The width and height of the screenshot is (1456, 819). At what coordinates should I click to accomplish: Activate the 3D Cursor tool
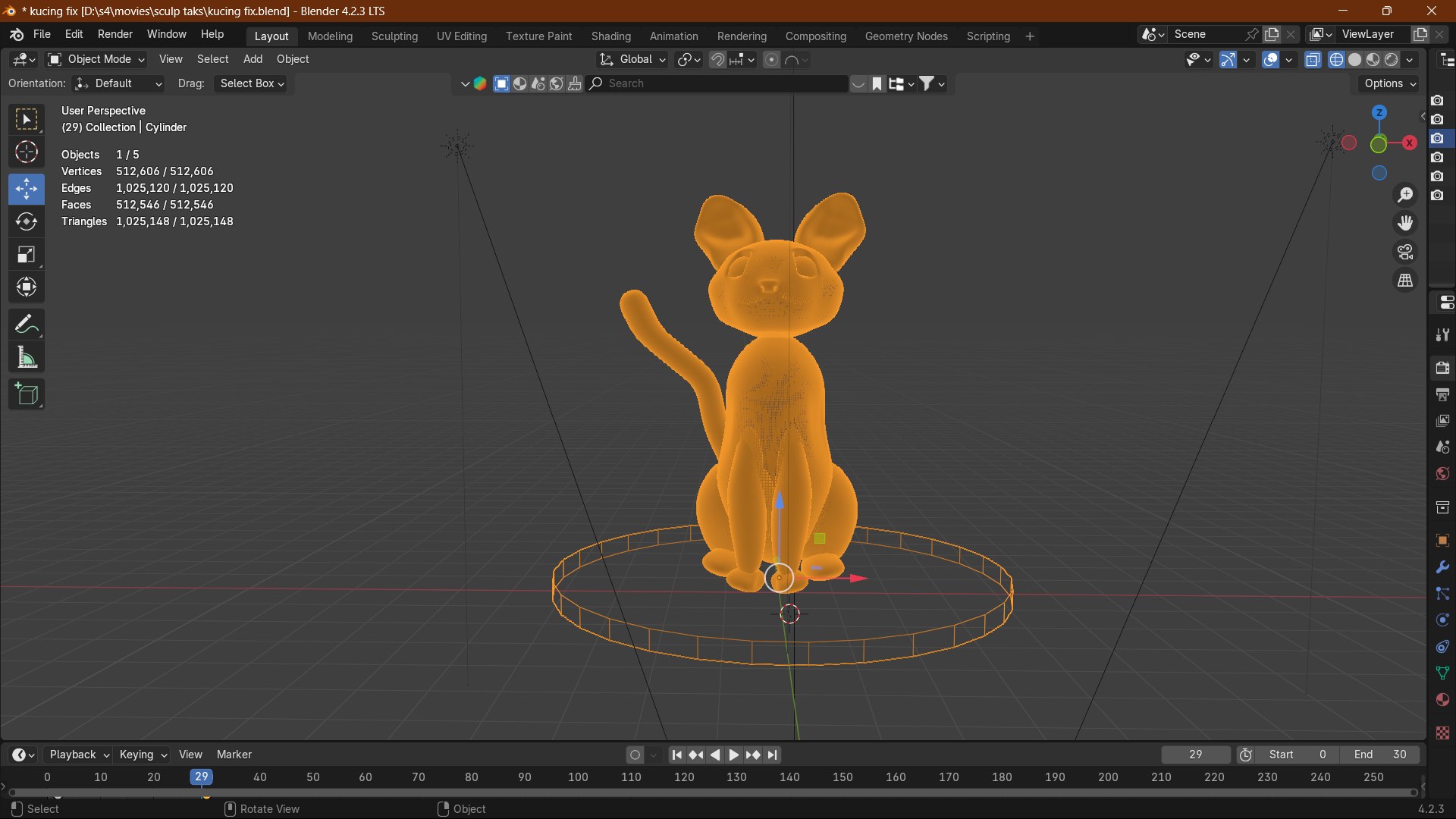pyautogui.click(x=27, y=152)
